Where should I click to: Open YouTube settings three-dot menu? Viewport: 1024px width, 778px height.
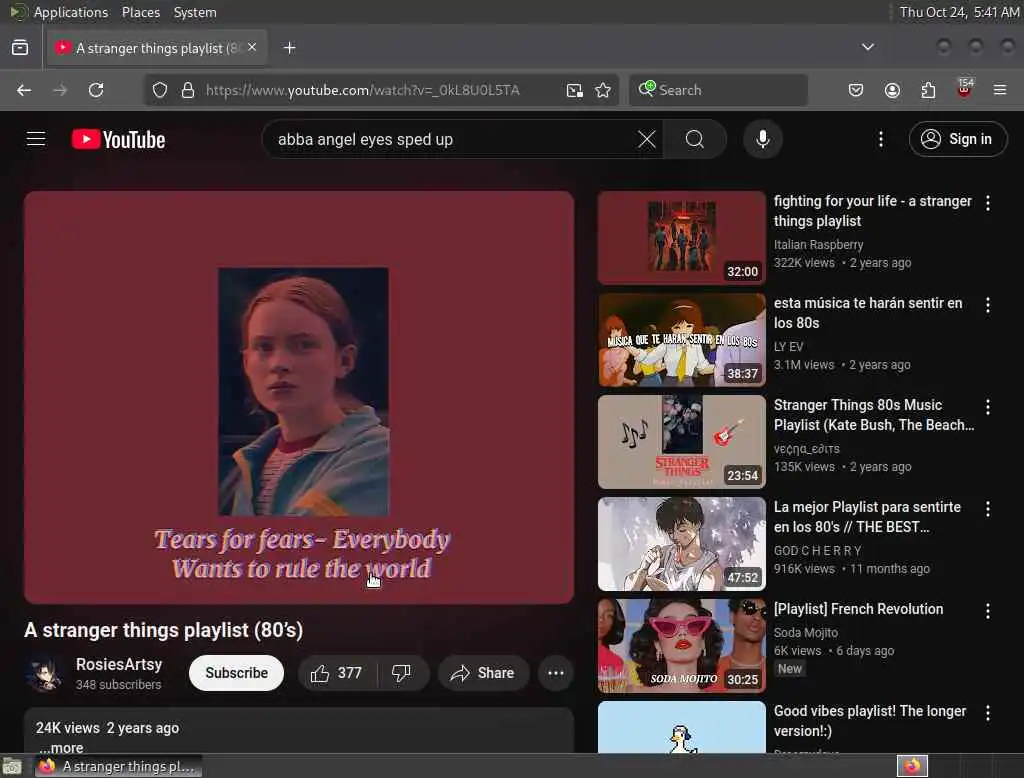(x=880, y=139)
